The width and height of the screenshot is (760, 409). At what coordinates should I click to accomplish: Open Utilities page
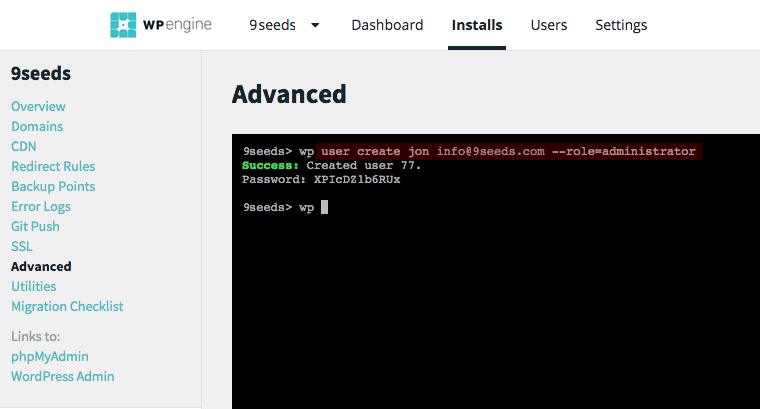click(34, 286)
